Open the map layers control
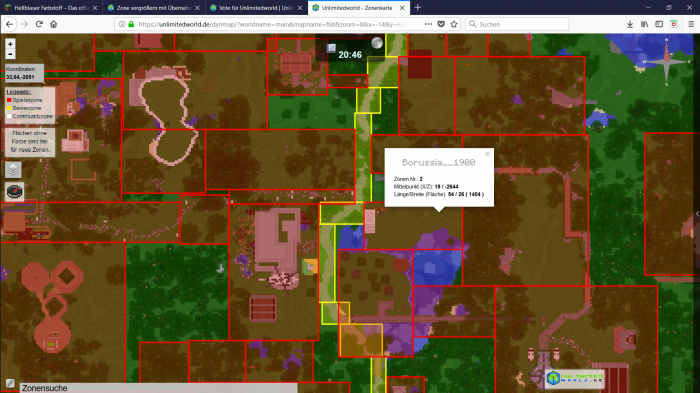Image resolution: width=700 pixels, height=393 pixels. [13, 170]
